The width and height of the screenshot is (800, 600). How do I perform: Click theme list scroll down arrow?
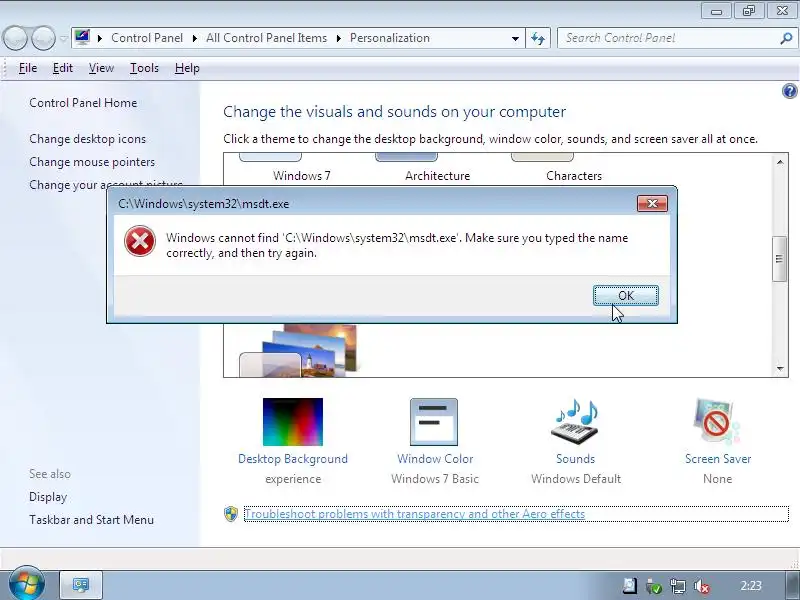coord(780,368)
